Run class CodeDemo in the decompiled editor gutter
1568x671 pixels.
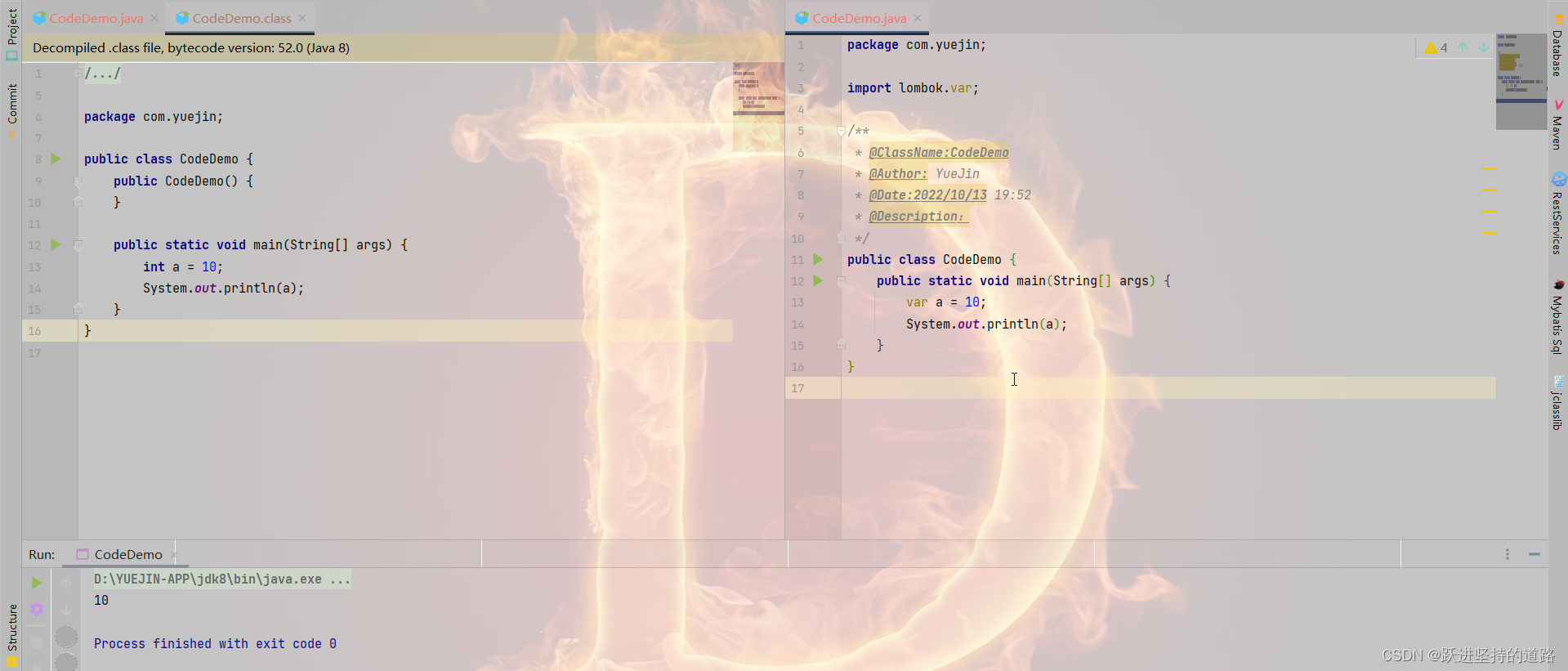56,159
